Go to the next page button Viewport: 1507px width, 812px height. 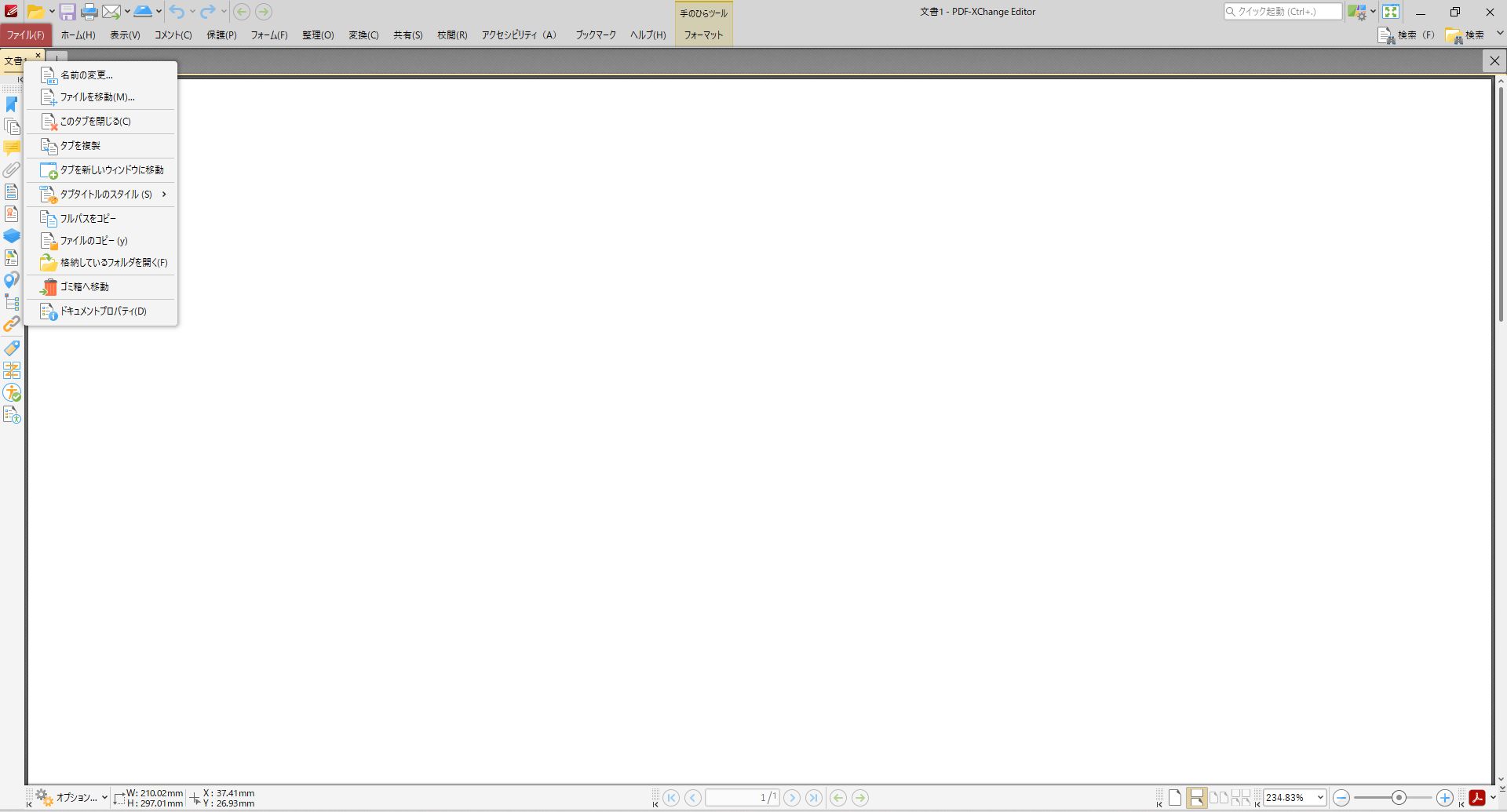792,798
